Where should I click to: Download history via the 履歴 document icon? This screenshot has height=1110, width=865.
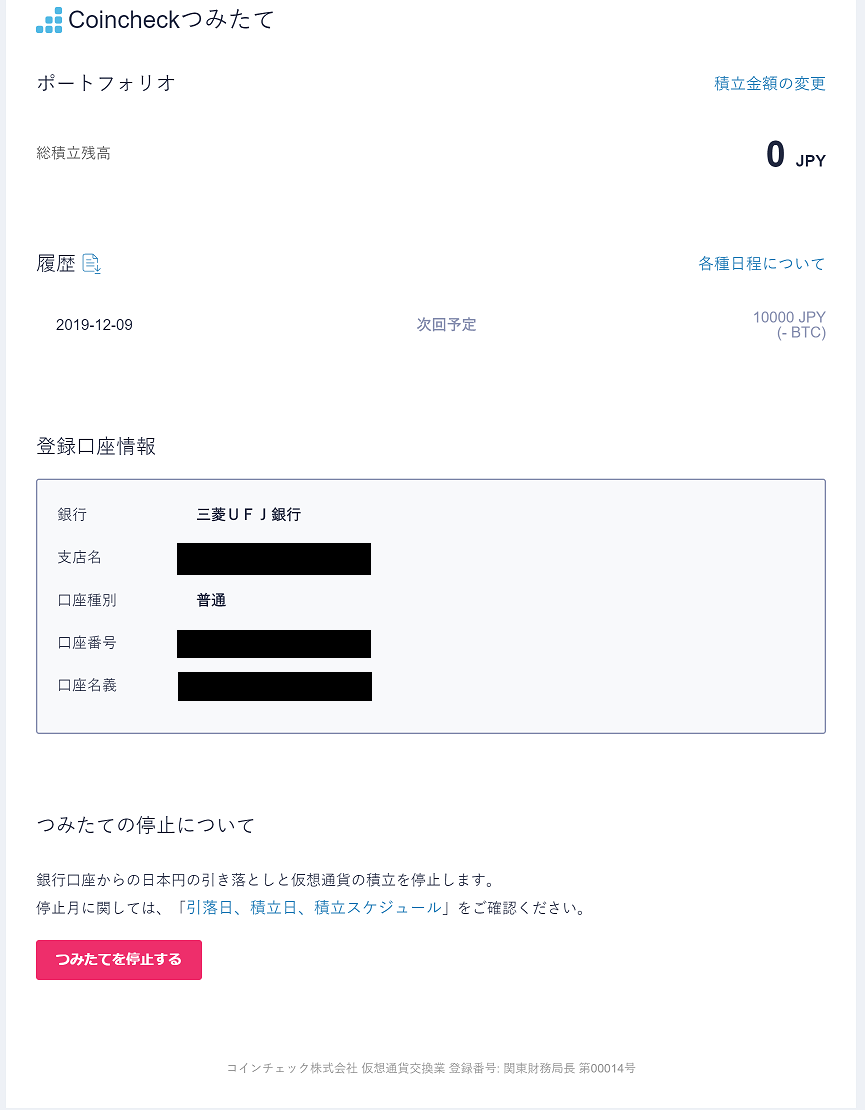(91, 264)
